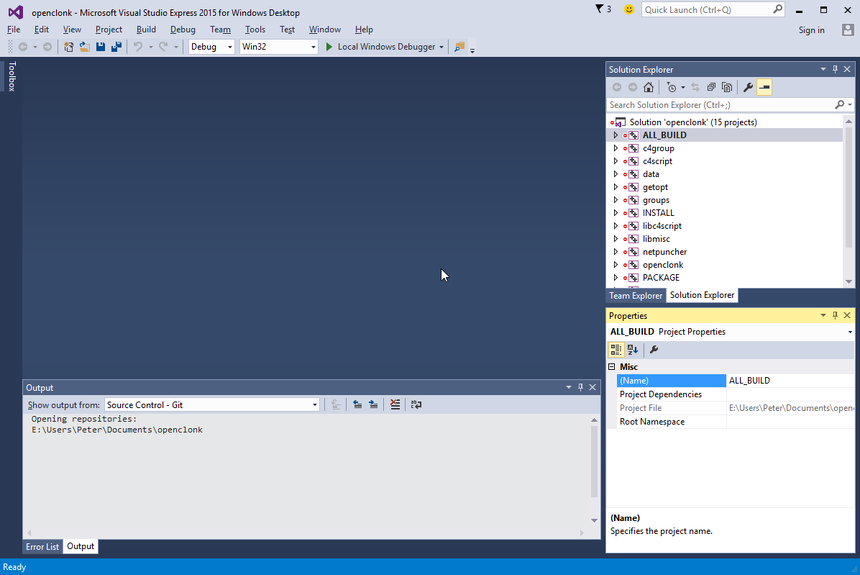Expand the ALL_BUILD project node

click(x=615, y=136)
